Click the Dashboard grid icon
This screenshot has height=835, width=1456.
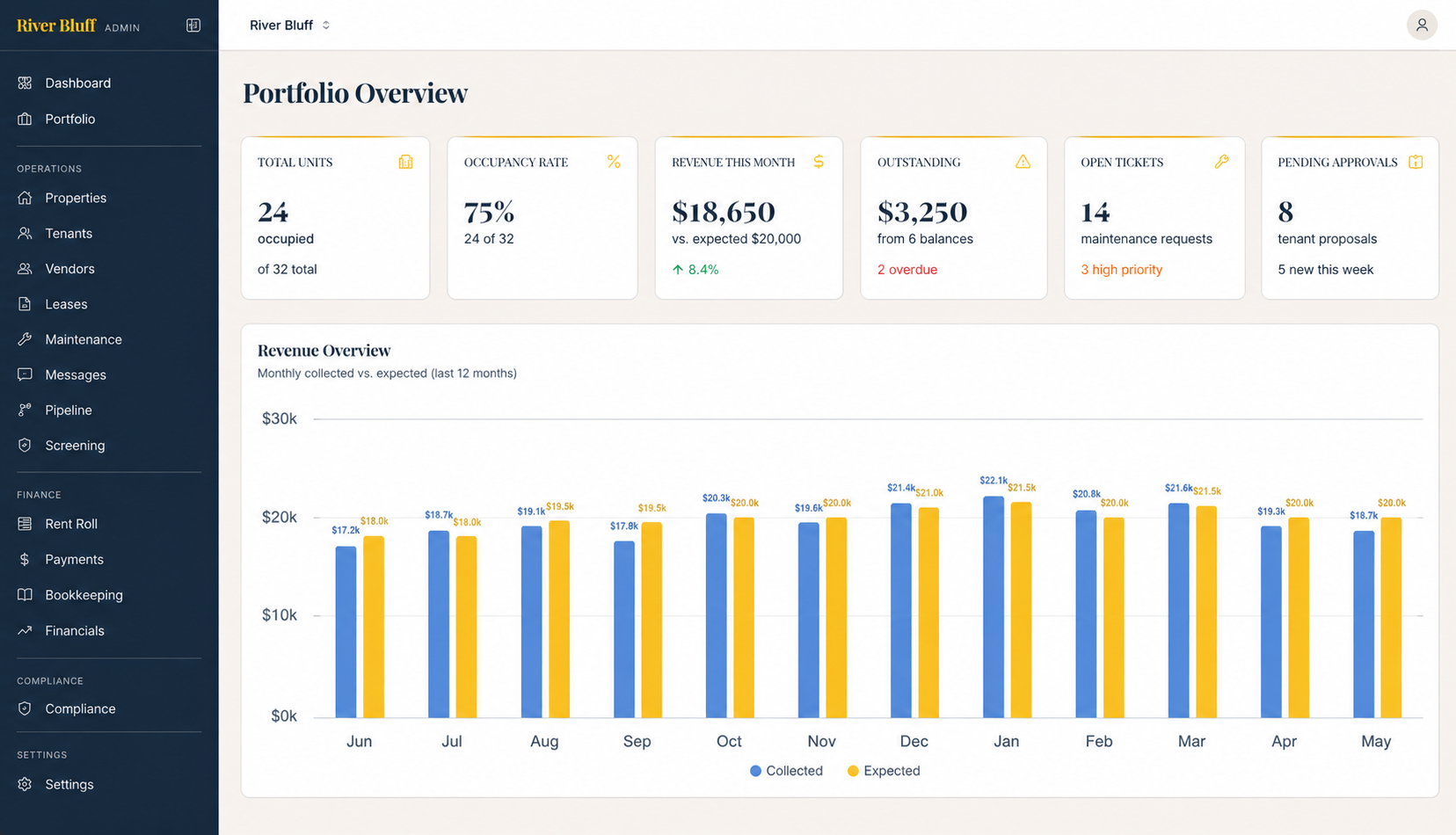pos(25,83)
